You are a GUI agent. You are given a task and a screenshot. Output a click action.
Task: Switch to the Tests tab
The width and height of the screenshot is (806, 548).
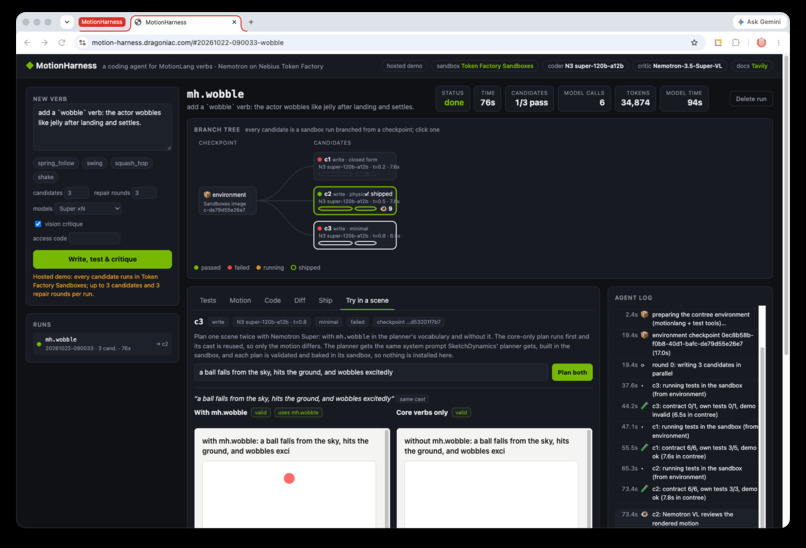click(208, 300)
